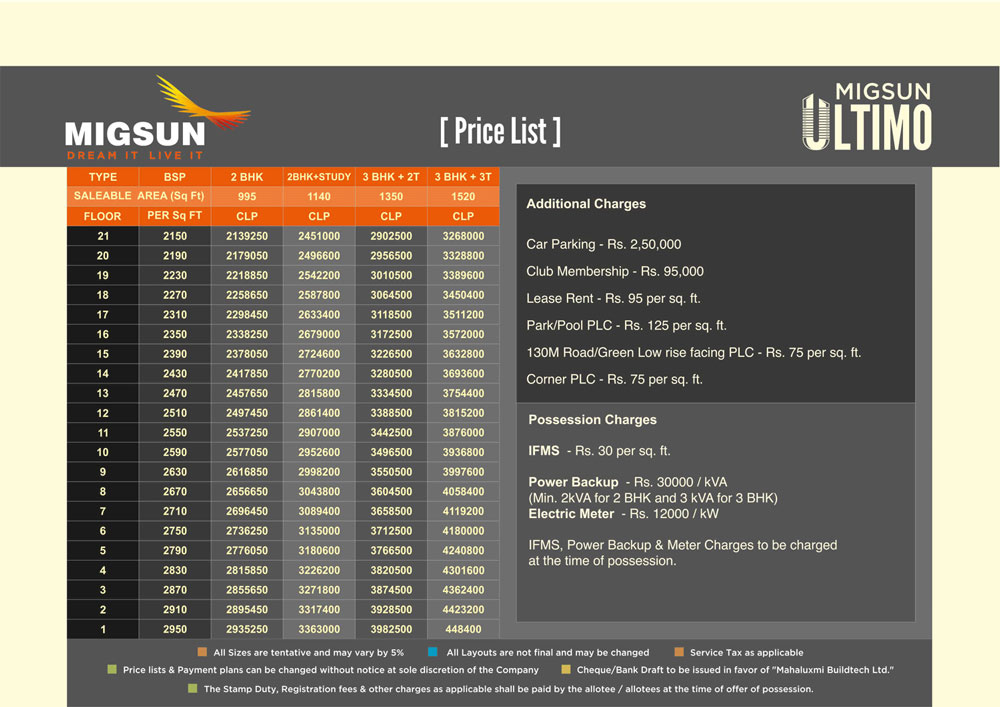Click yellow bullet beside Cheque/Bank Draft note
Viewport: 1000px width, 707px height.
[x=566, y=670]
